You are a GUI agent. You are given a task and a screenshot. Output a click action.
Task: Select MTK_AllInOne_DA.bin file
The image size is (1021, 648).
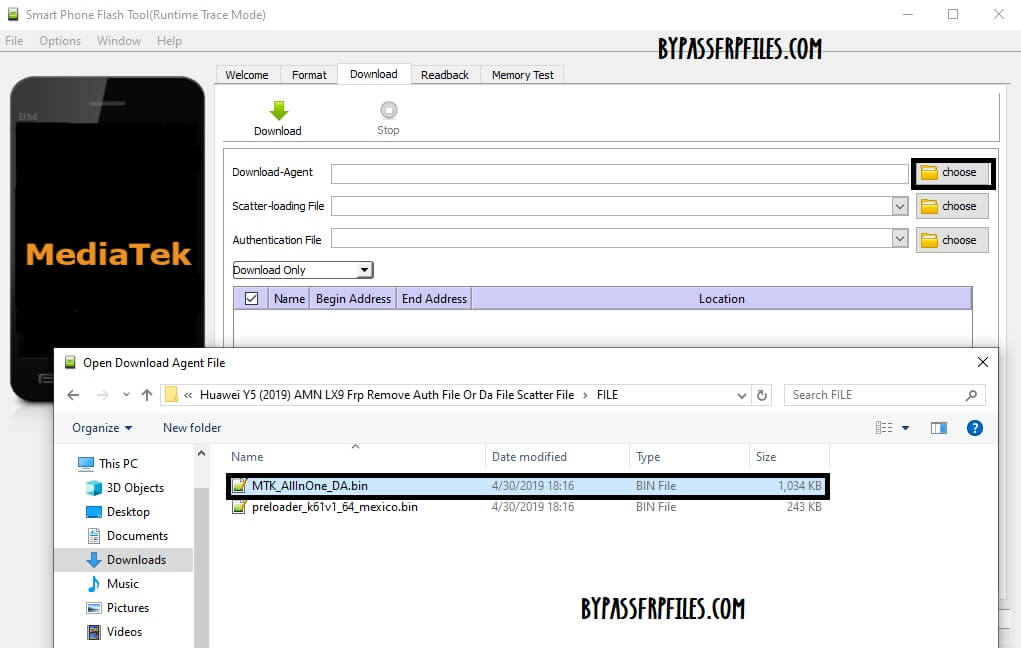(x=310, y=486)
